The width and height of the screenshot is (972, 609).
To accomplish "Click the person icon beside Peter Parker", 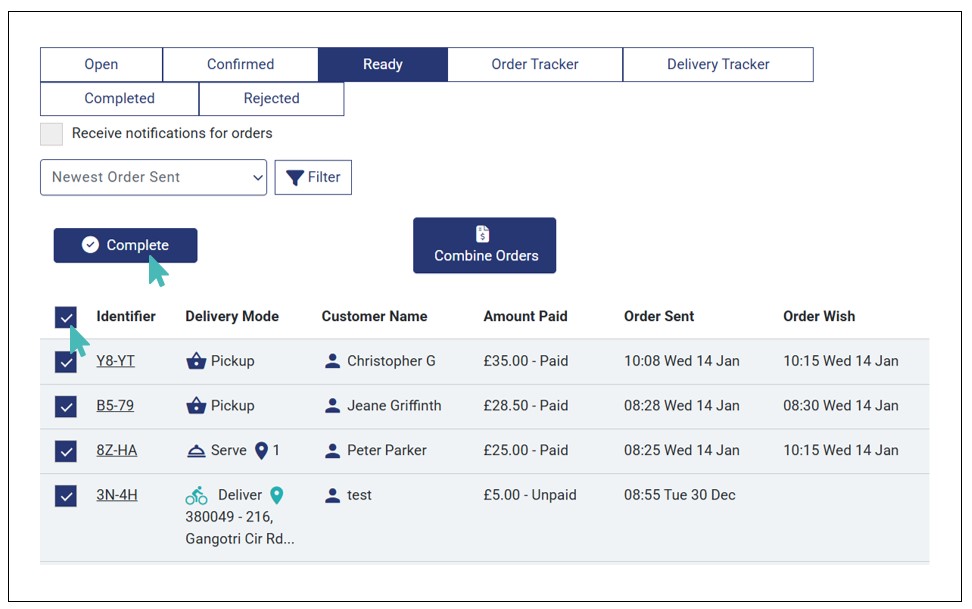I will click(x=333, y=451).
